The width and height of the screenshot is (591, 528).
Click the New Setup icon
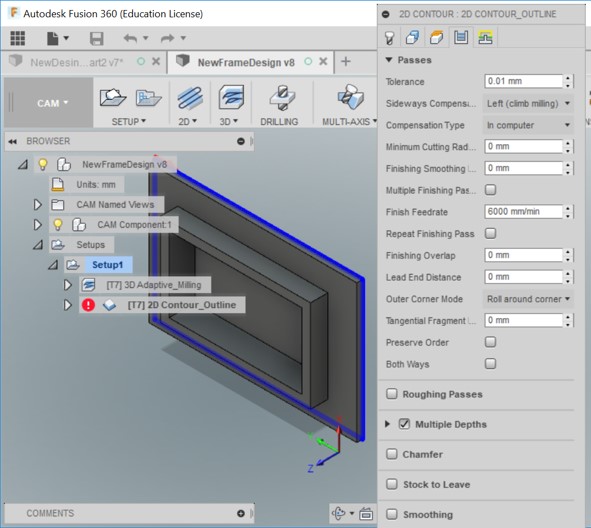click(x=113, y=97)
